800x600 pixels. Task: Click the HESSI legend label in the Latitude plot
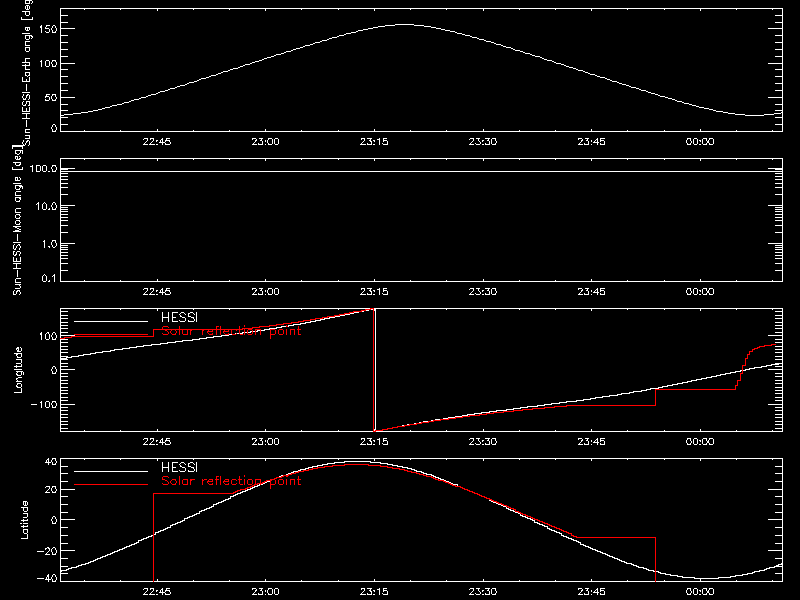click(179, 467)
